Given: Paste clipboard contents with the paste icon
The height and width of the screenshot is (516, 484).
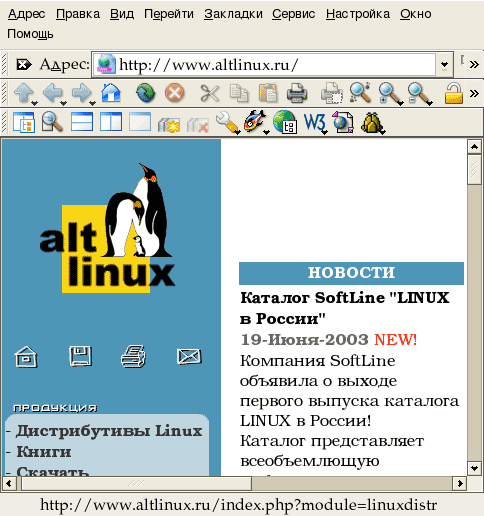Looking at the screenshot, I should click(x=268, y=93).
